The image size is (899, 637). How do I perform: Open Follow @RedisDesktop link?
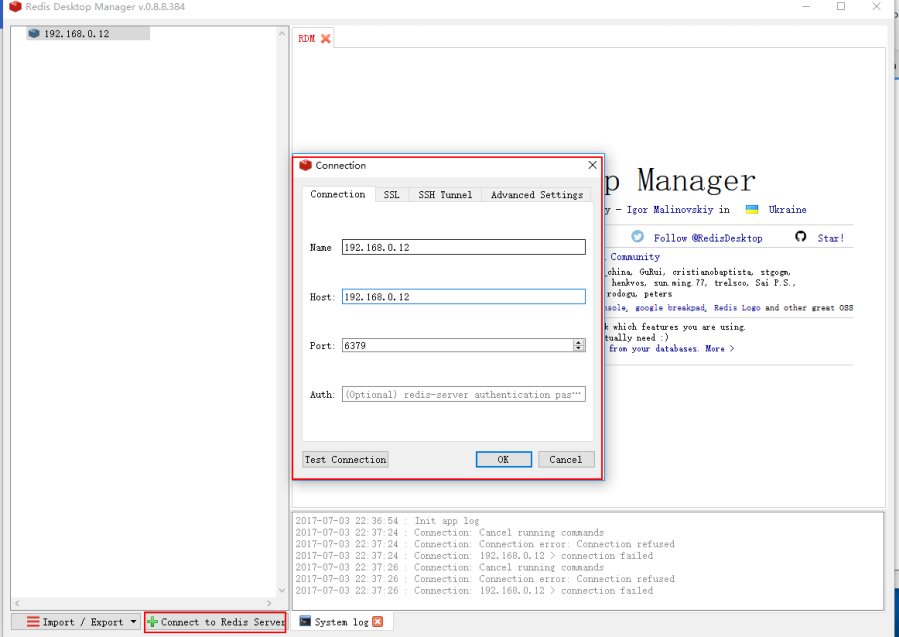pos(708,238)
